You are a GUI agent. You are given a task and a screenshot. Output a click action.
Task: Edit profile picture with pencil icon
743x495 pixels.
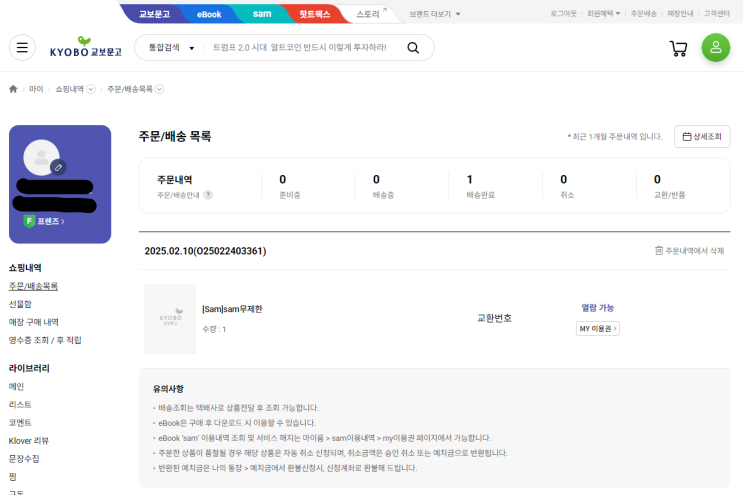click(58, 167)
